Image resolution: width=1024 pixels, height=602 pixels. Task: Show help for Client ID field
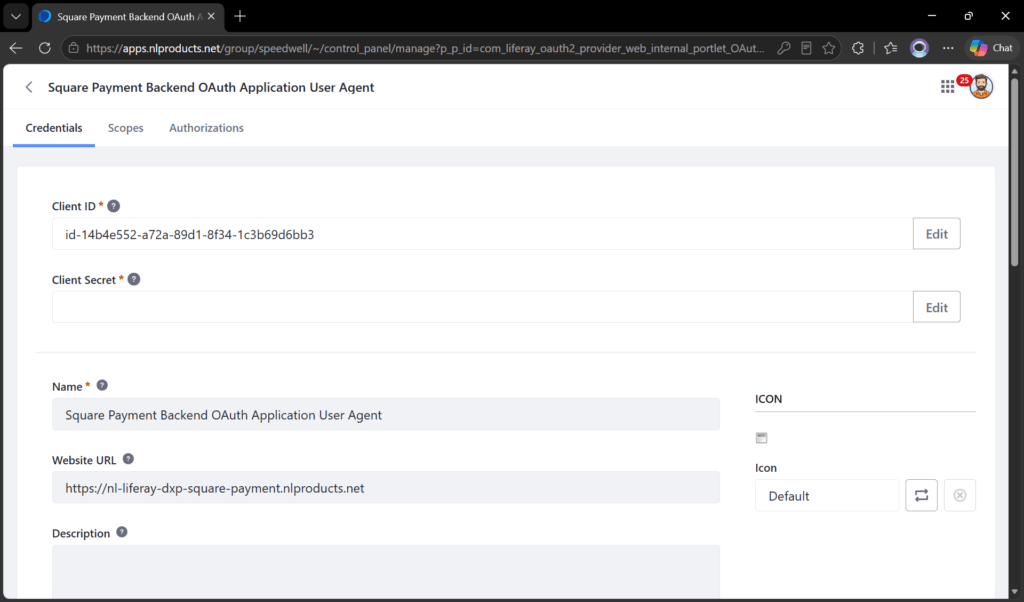click(114, 206)
